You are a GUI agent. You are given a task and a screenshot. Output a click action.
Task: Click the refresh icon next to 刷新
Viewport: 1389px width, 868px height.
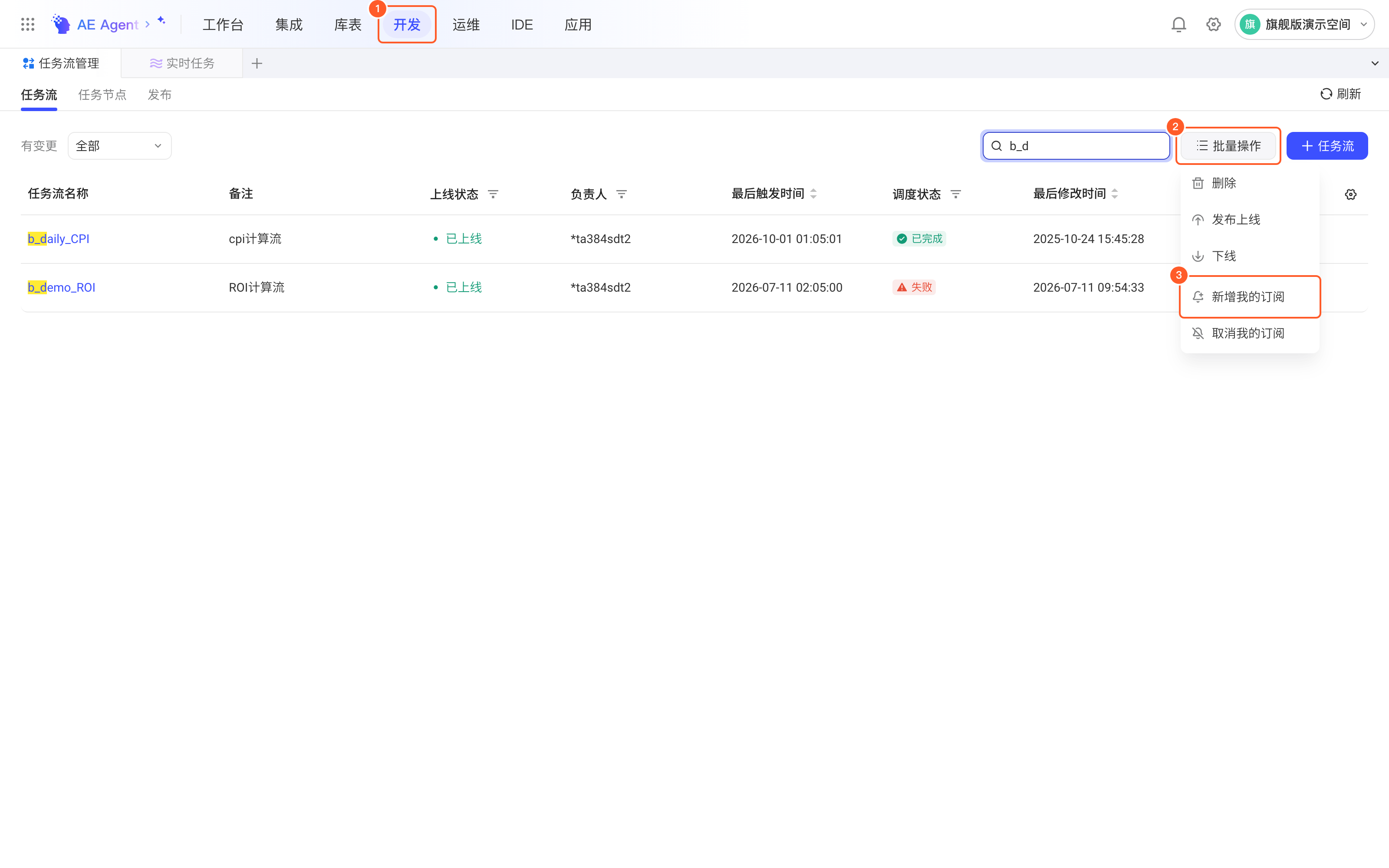tap(1326, 94)
